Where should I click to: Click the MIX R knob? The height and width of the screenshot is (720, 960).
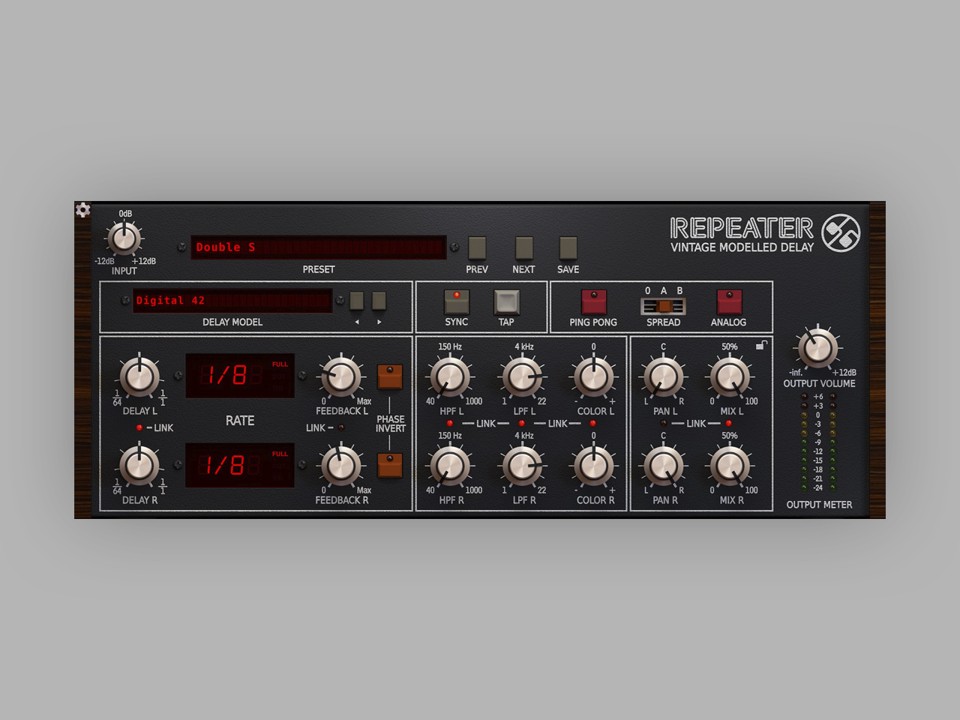coord(729,465)
